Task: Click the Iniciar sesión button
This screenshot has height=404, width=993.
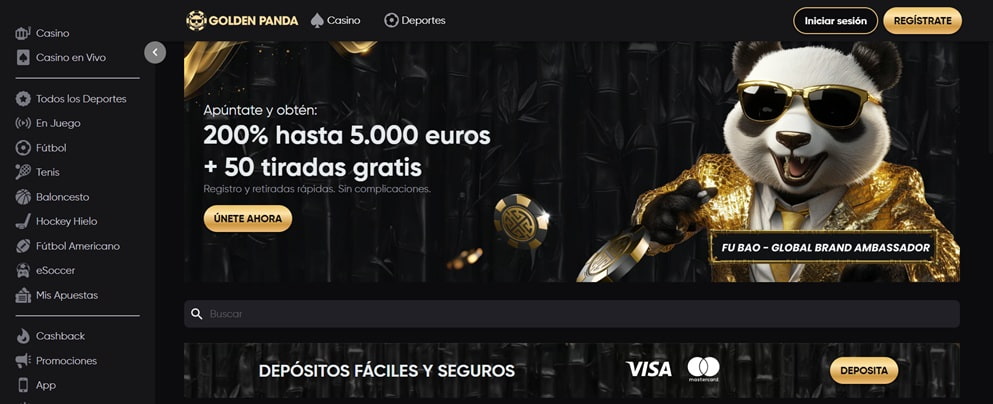Action: click(835, 21)
